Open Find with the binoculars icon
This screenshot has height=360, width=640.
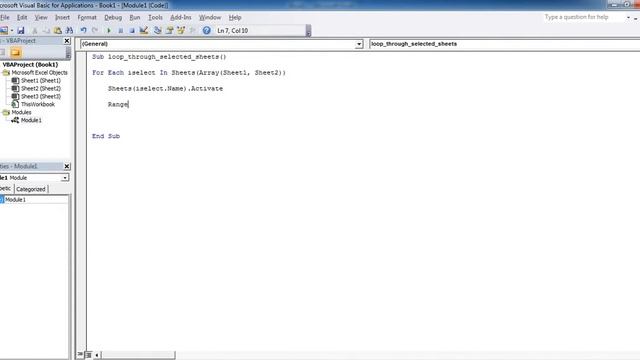69,31
